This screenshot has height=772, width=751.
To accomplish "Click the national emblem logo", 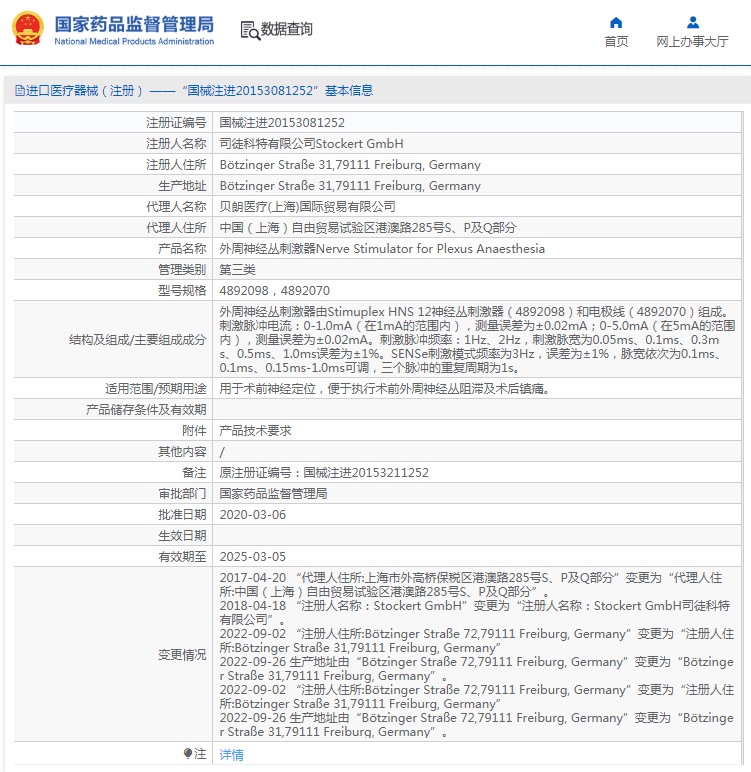I will 28,29.
